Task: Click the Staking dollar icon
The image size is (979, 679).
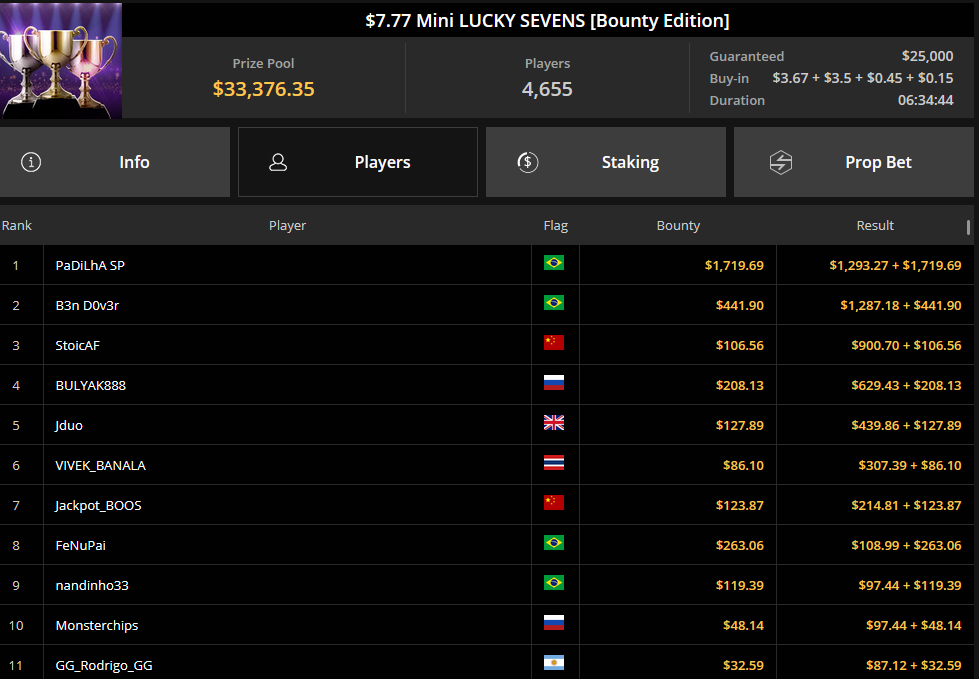Action: click(x=528, y=162)
